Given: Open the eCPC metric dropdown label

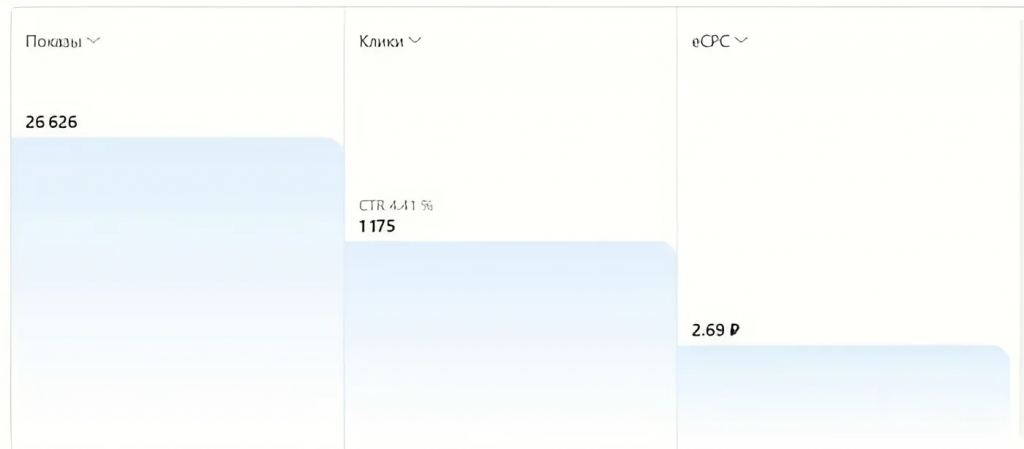Looking at the screenshot, I should pyautogui.click(x=711, y=41).
